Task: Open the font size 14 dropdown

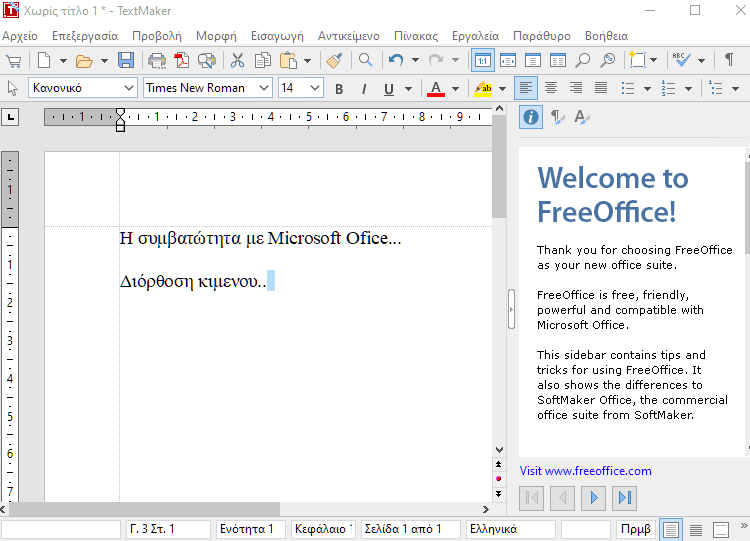Action: click(314, 88)
